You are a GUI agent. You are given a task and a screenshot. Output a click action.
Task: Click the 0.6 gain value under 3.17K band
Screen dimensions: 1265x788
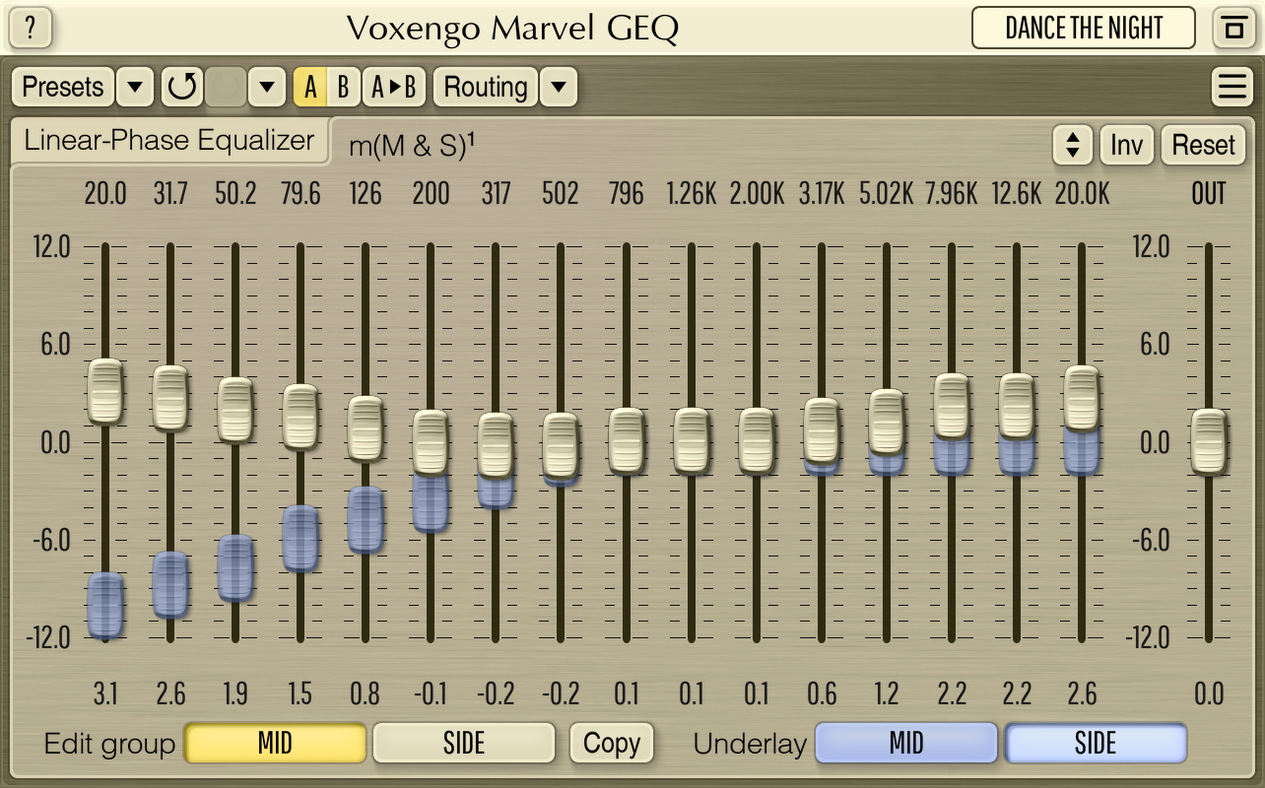pyautogui.click(x=822, y=693)
